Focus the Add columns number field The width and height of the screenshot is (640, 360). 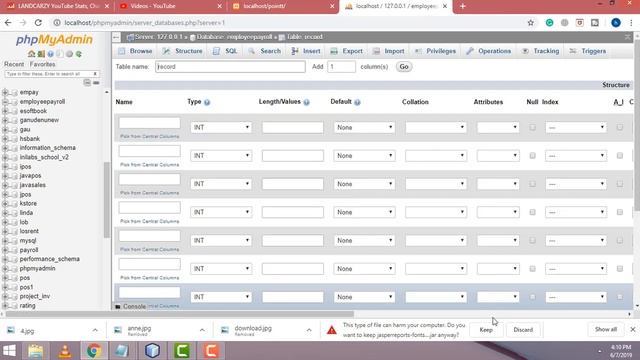tap(341, 67)
